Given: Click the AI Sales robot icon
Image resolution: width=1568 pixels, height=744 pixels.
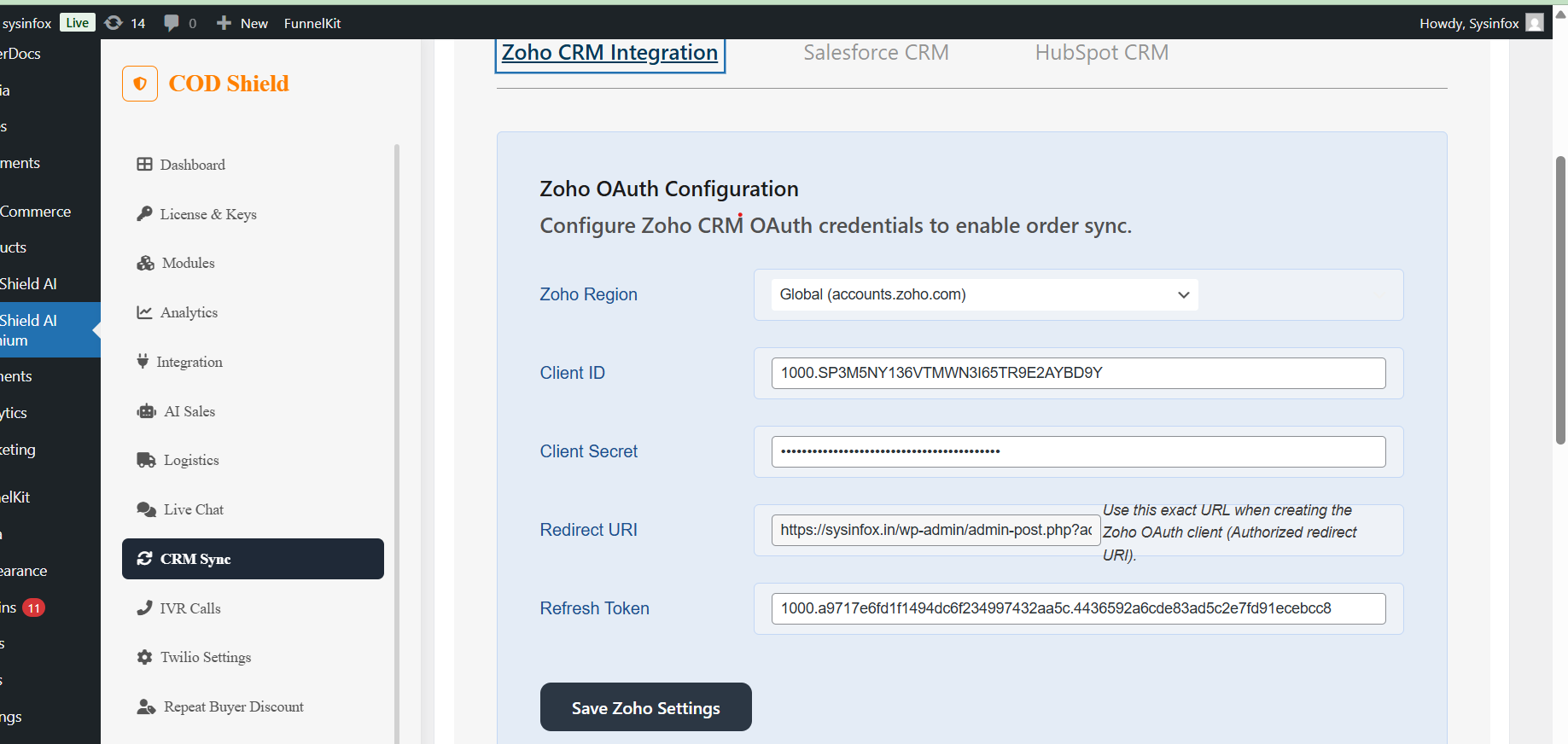Looking at the screenshot, I should click(146, 411).
